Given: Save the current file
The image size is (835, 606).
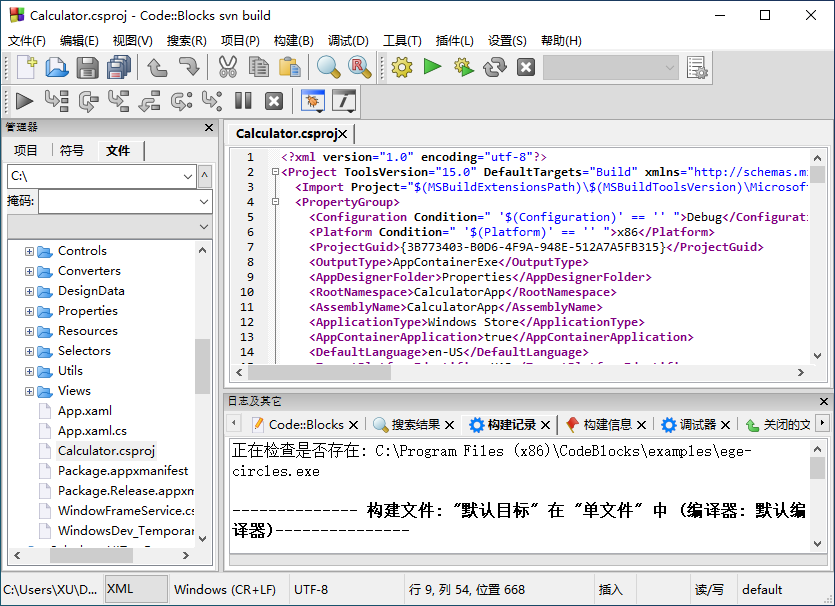Looking at the screenshot, I should tap(87, 68).
